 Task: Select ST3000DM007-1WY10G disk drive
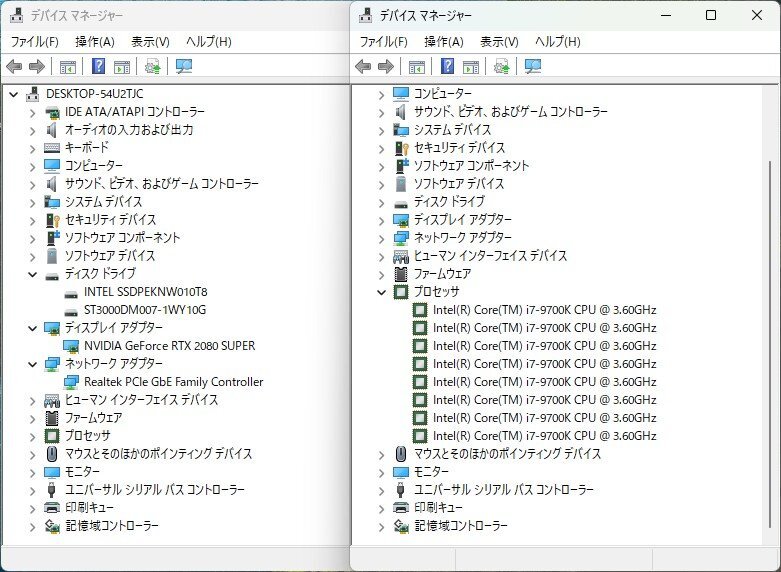[144, 310]
